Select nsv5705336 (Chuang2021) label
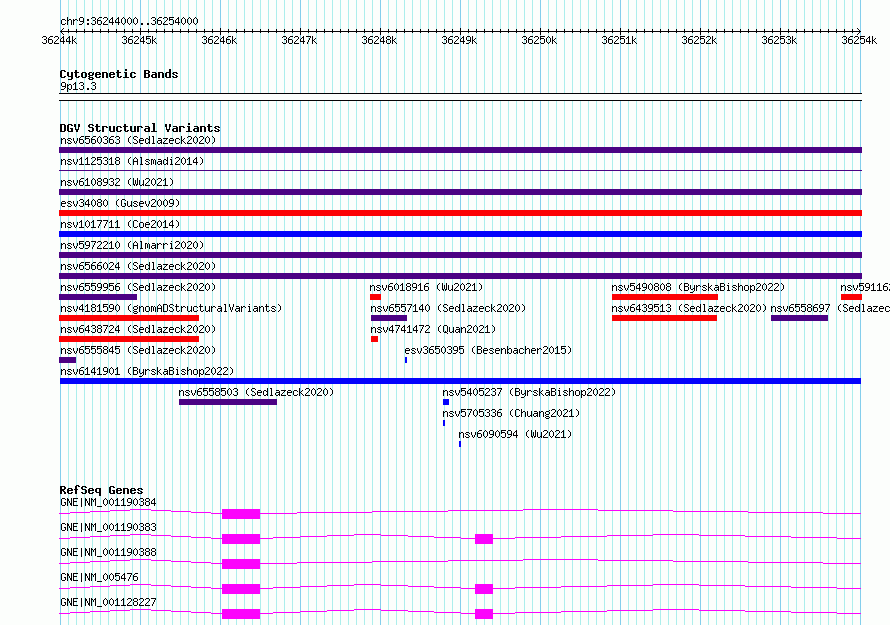The width and height of the screenshot is (890, 625). [x=511, y=413]
